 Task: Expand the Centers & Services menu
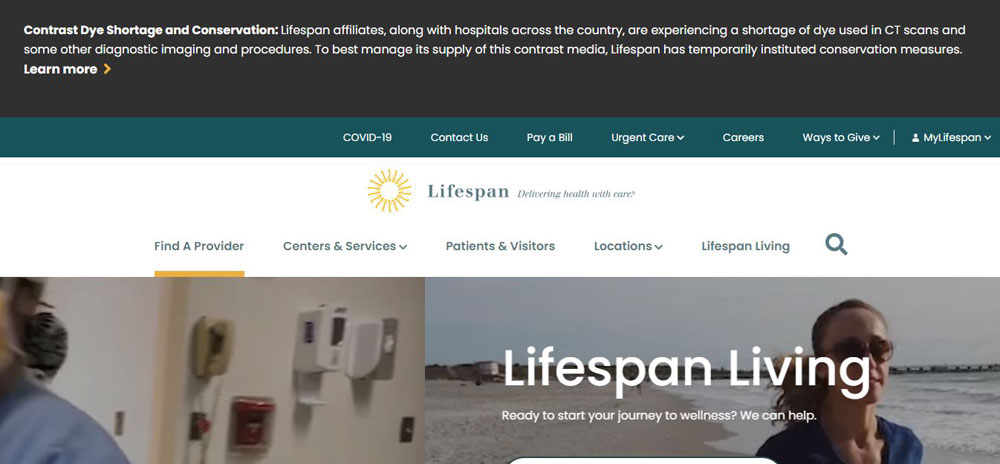pos(345,246)
